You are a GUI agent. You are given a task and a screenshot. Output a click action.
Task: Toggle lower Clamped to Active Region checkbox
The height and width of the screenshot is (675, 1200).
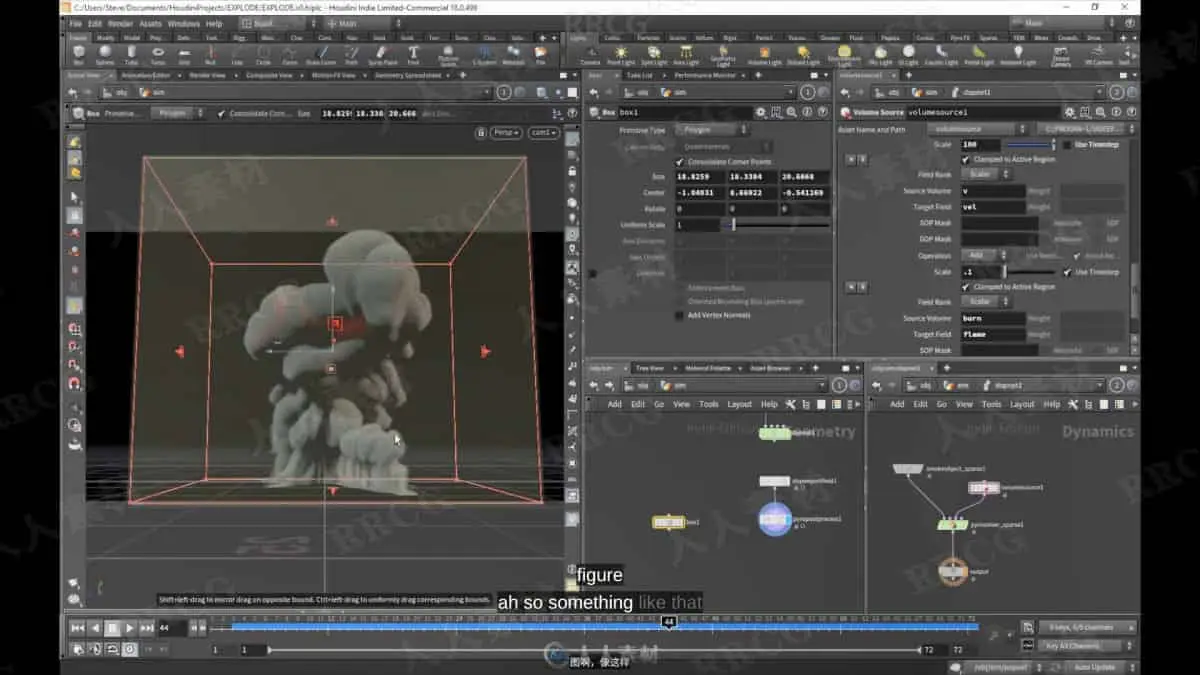click(966, 287)
